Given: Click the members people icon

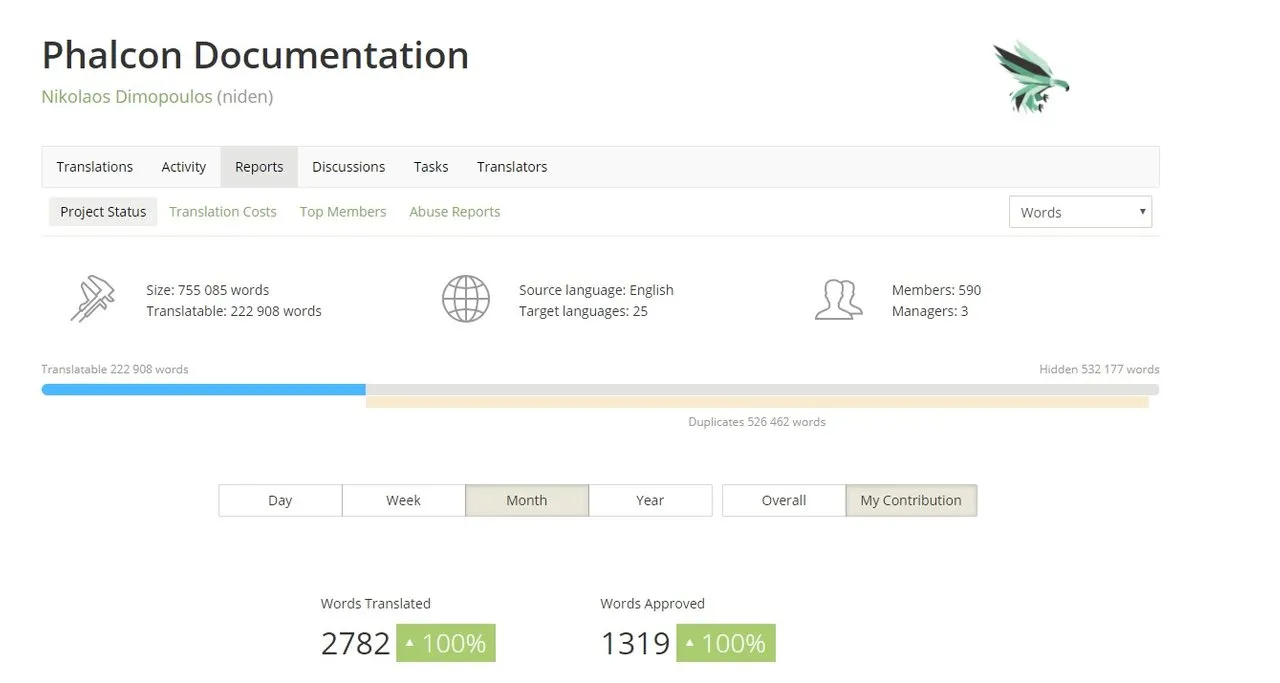Looking at the screenshot, I should pyautogui.click(x=838, y=299).
